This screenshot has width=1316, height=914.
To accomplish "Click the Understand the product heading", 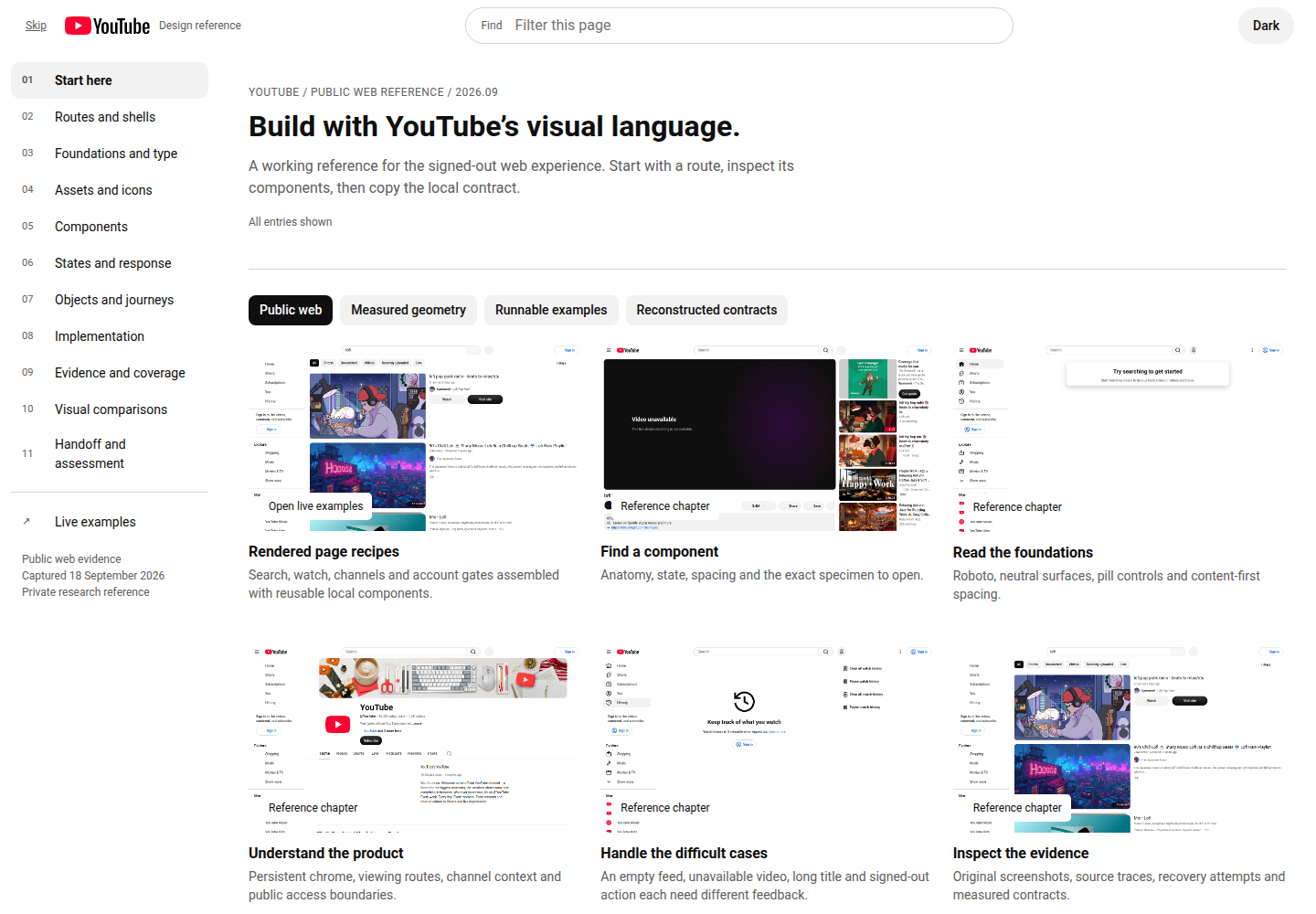I will [326, 854].
